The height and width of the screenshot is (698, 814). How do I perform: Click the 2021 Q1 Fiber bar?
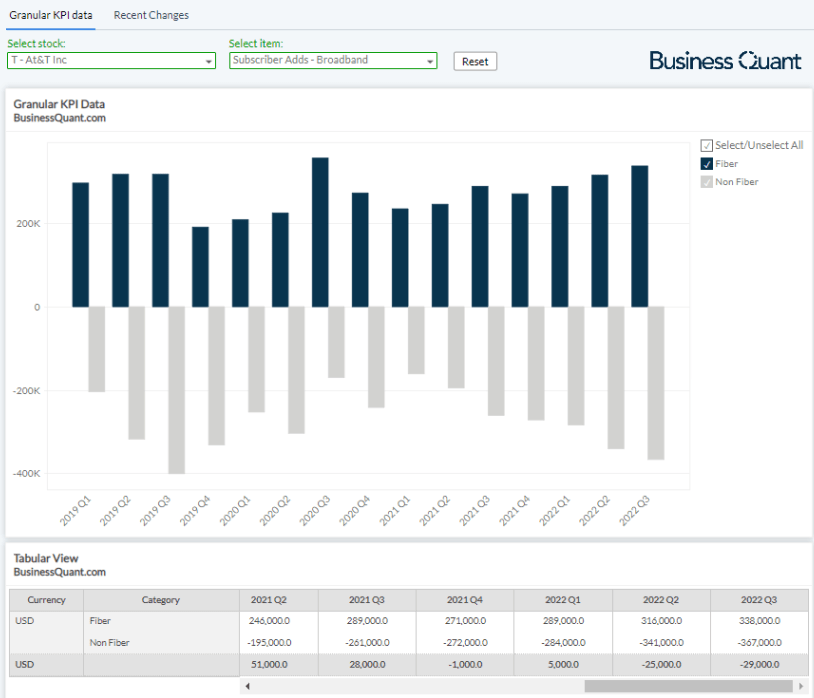click(400, 258)
